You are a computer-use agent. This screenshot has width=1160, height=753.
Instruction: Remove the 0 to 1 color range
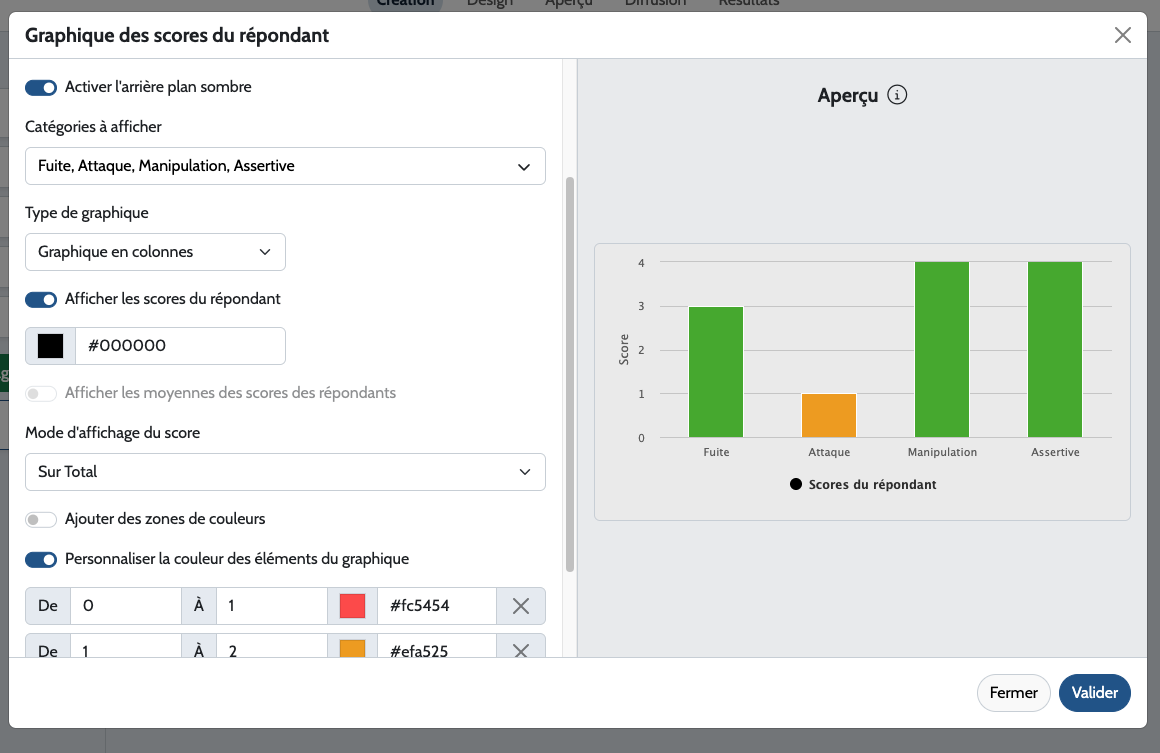click(x=520, y=606)
